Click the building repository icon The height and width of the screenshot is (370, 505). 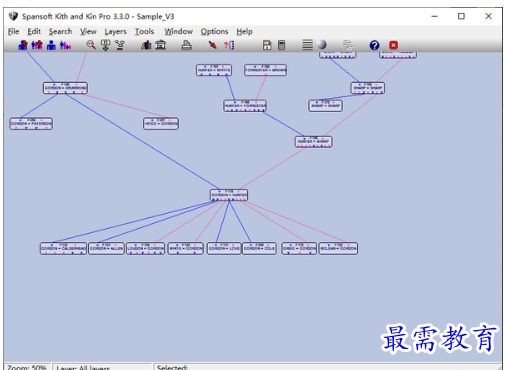point(161,45)
